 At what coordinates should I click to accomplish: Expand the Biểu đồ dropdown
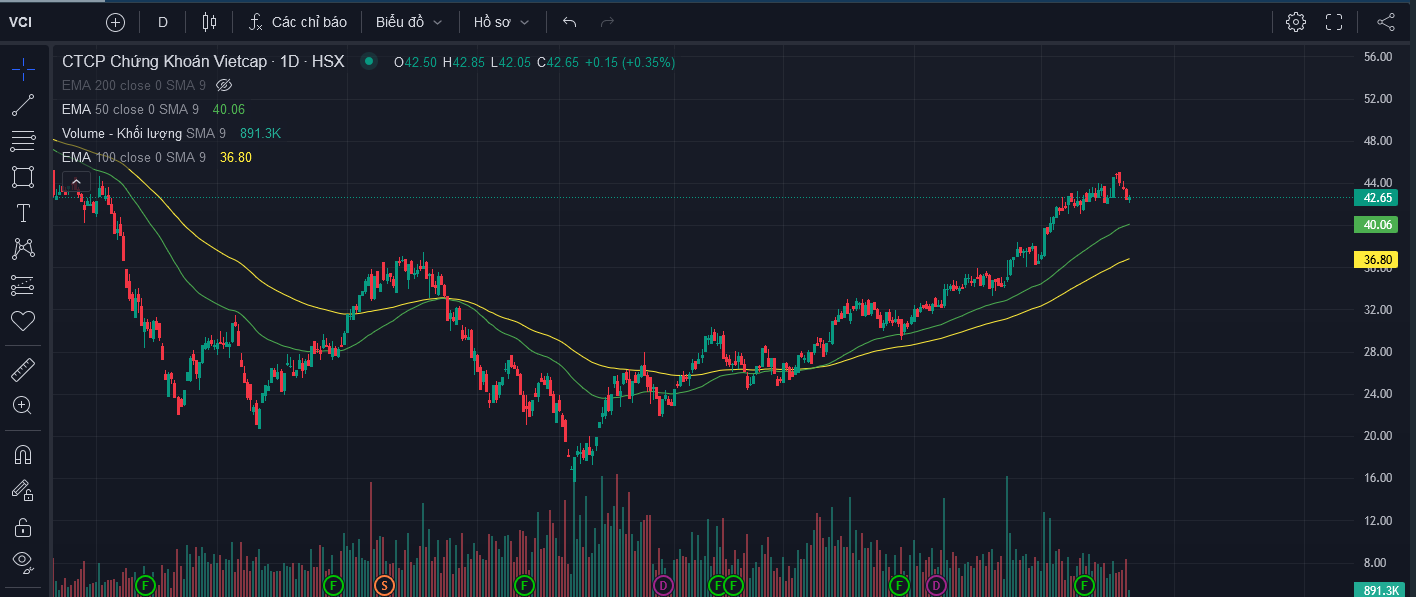click(x=409, y=22)
